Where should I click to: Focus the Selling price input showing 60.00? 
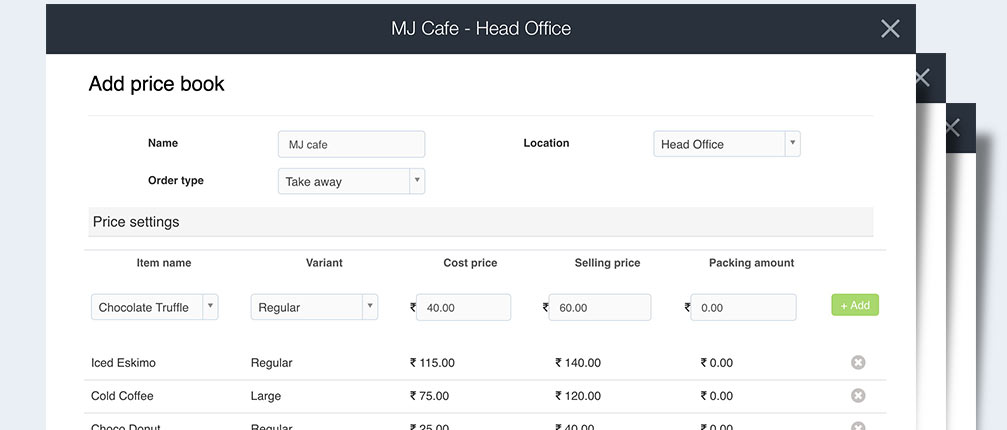[601, 307]
